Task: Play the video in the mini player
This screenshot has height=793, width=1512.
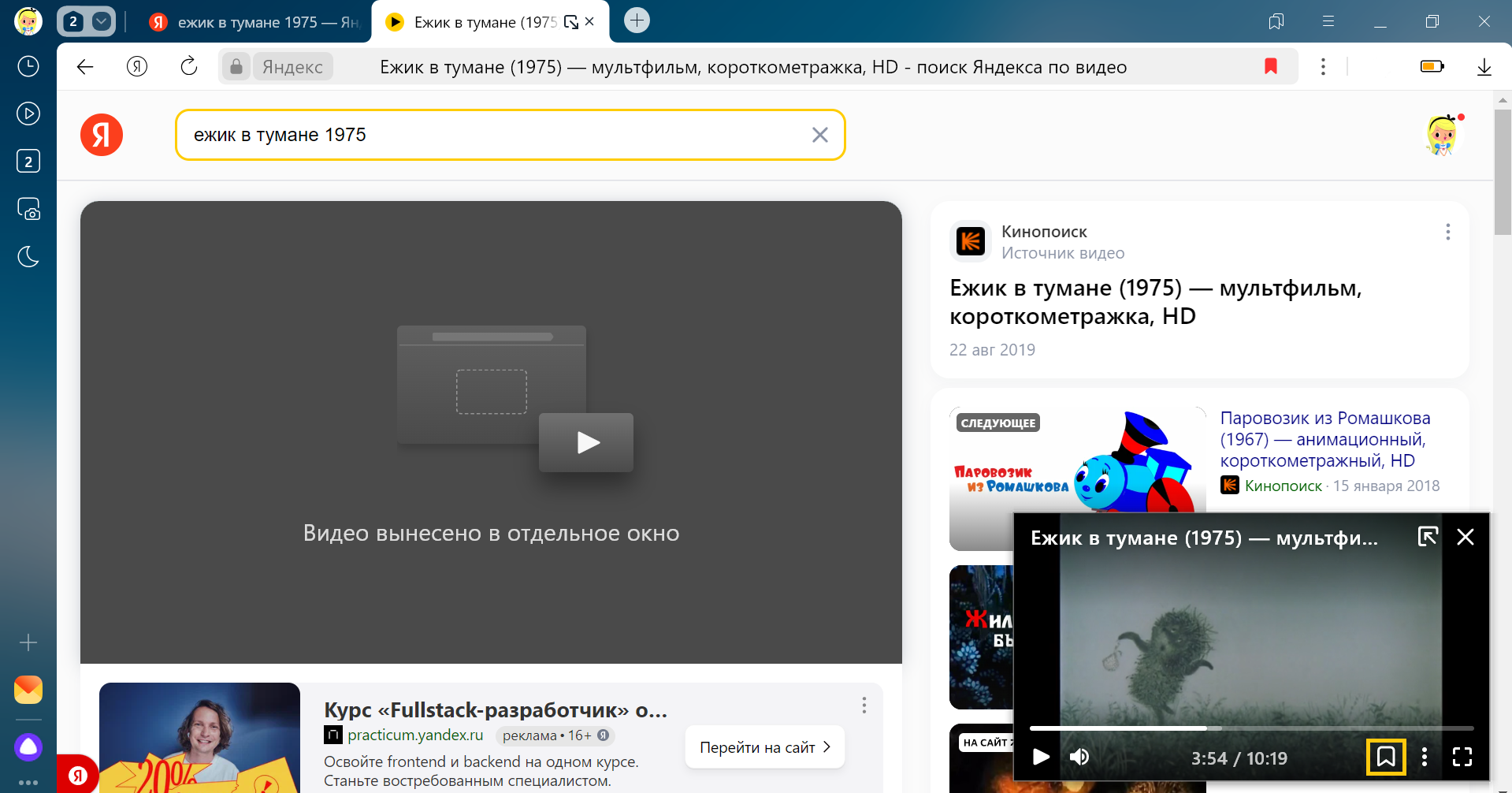Action: 1041,757
